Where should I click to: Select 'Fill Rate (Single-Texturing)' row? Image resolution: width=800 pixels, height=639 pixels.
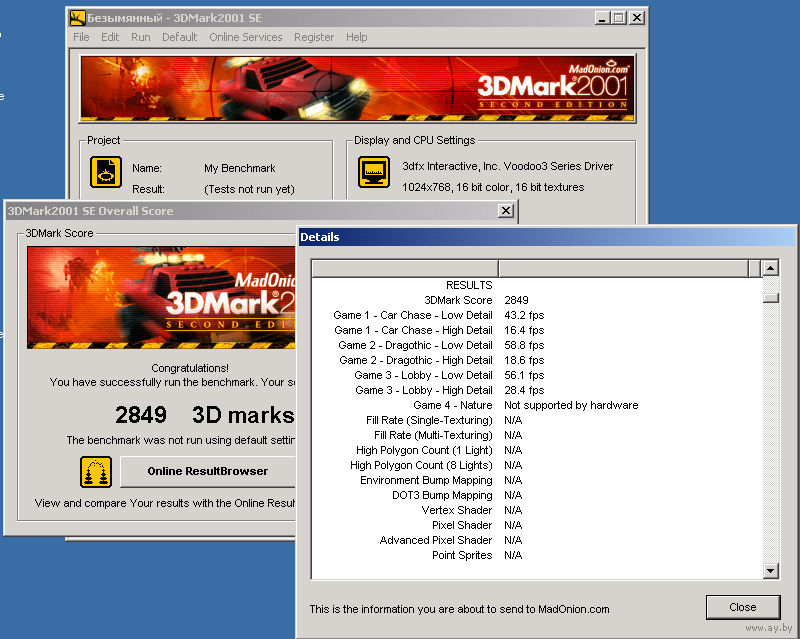[x=537, y=420]
